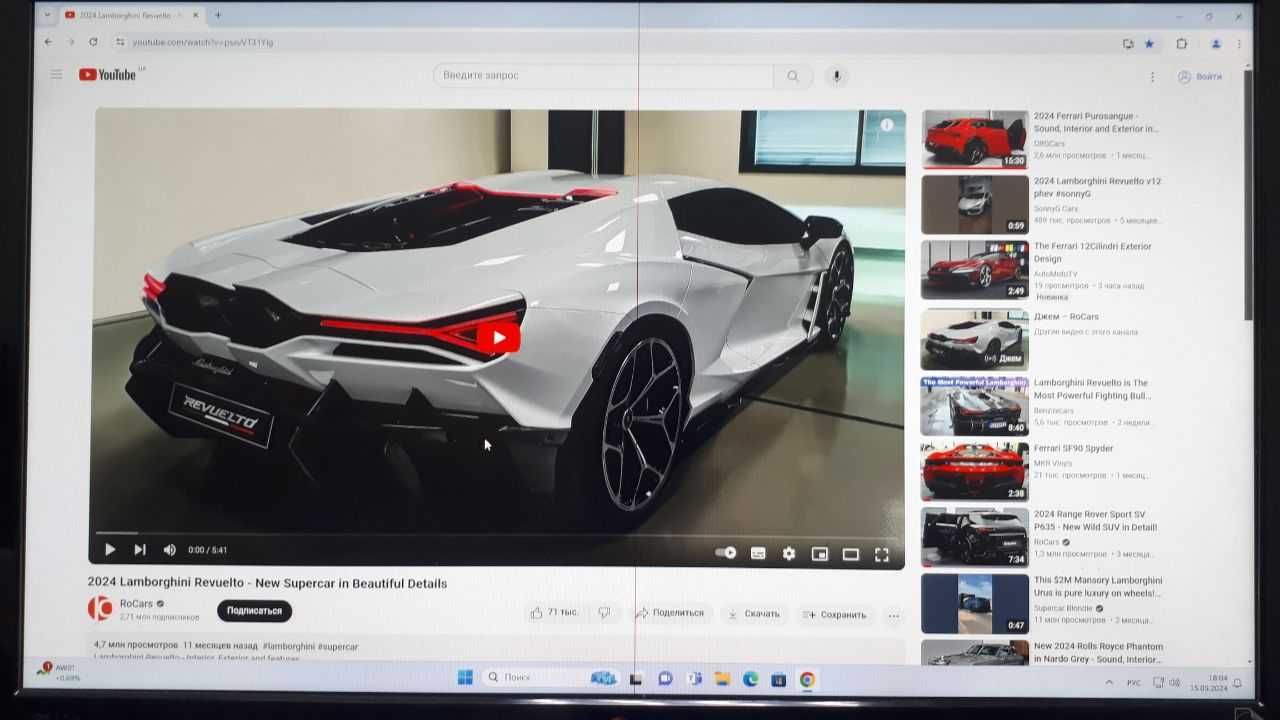Viewport: 1280px width, 720px height.
Task: Dislike the video
Action: click(x=604, y=613)
